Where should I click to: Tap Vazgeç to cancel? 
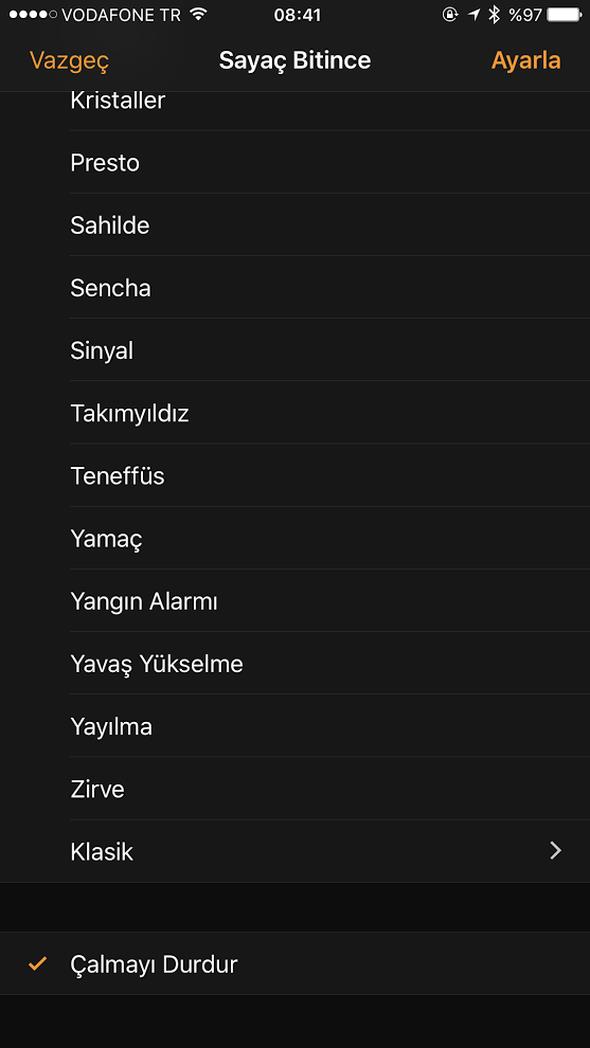coord(68,60)
